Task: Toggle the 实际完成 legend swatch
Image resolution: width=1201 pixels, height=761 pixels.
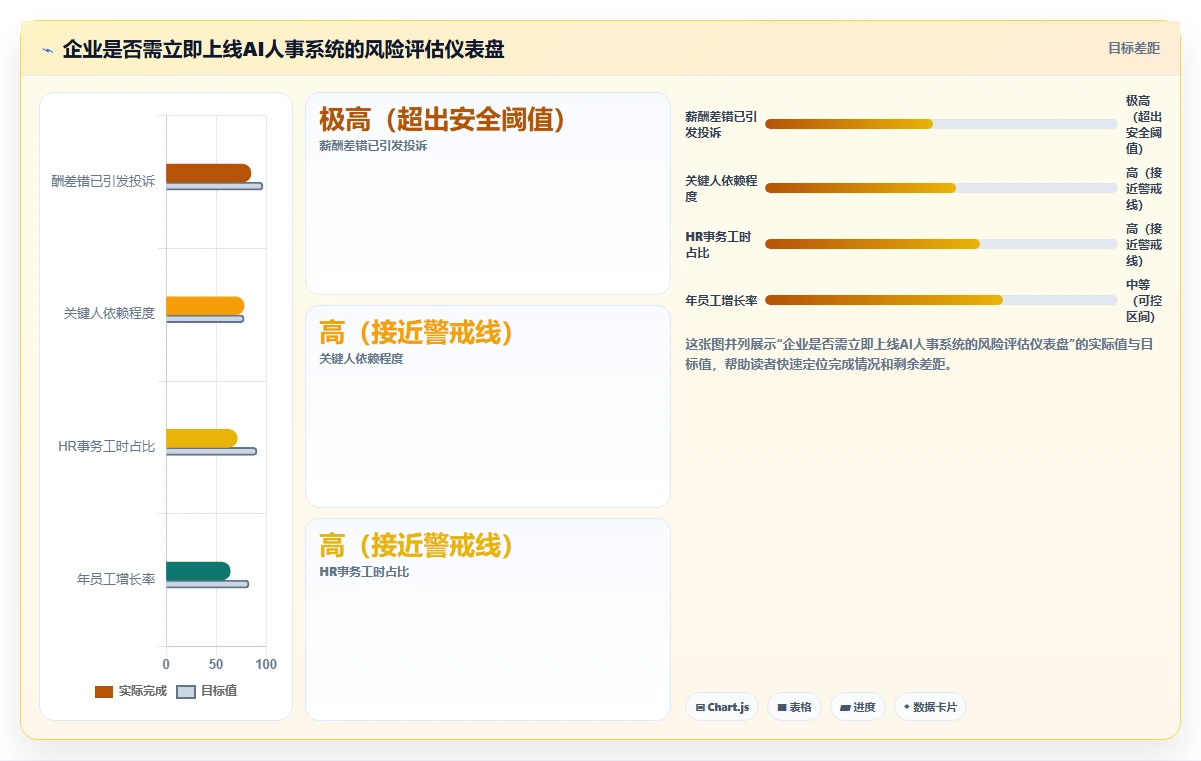Action: (104, 692)
